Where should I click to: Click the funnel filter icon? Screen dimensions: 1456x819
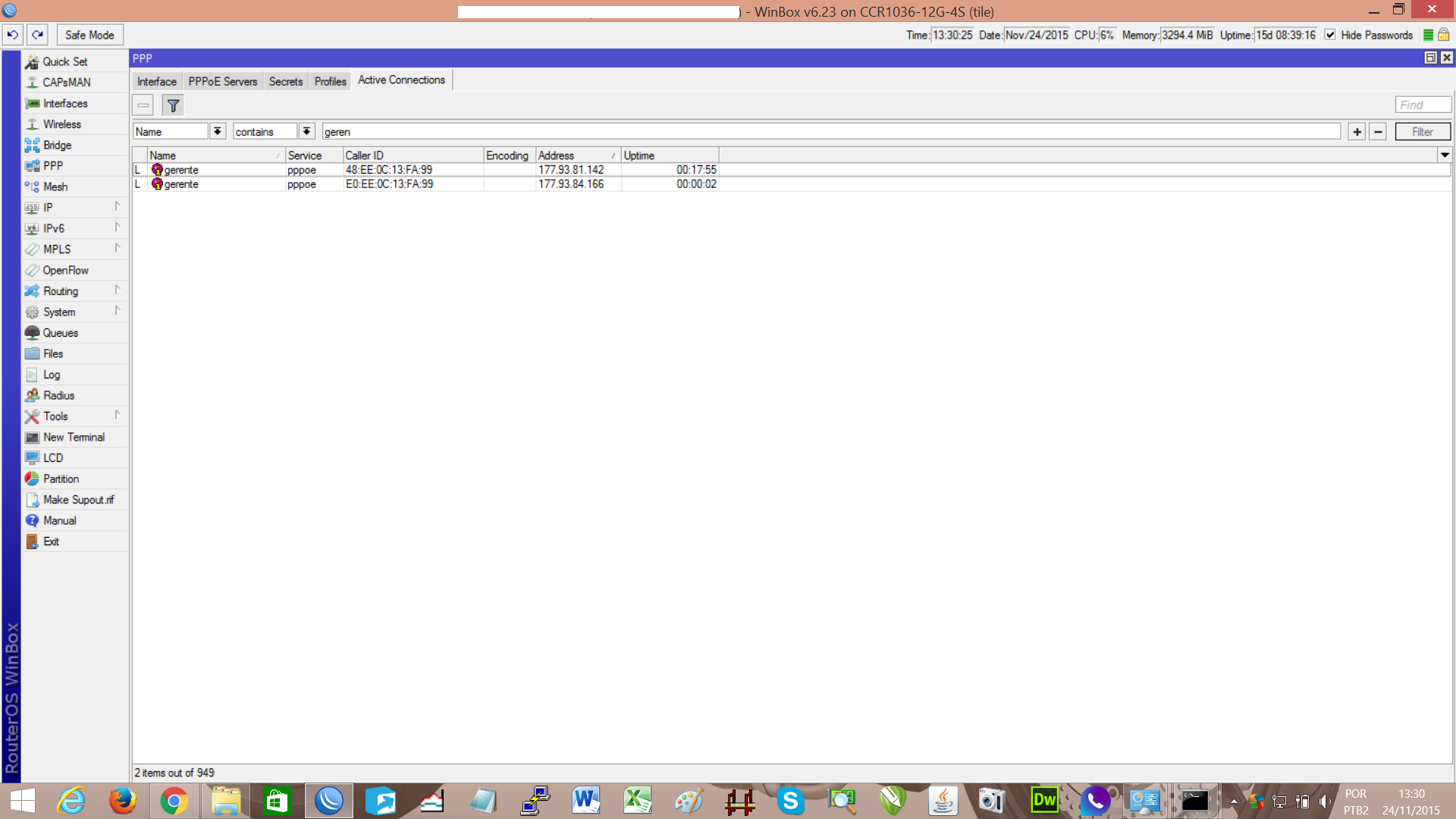coord(173,105)
